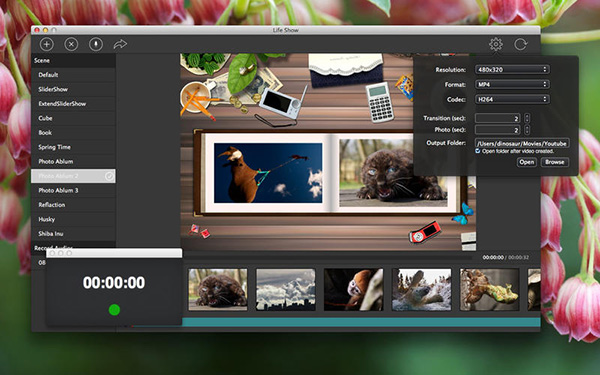
Task: Click the Transition (sec) stepper arrows
Action: click(x=527, y=118)
